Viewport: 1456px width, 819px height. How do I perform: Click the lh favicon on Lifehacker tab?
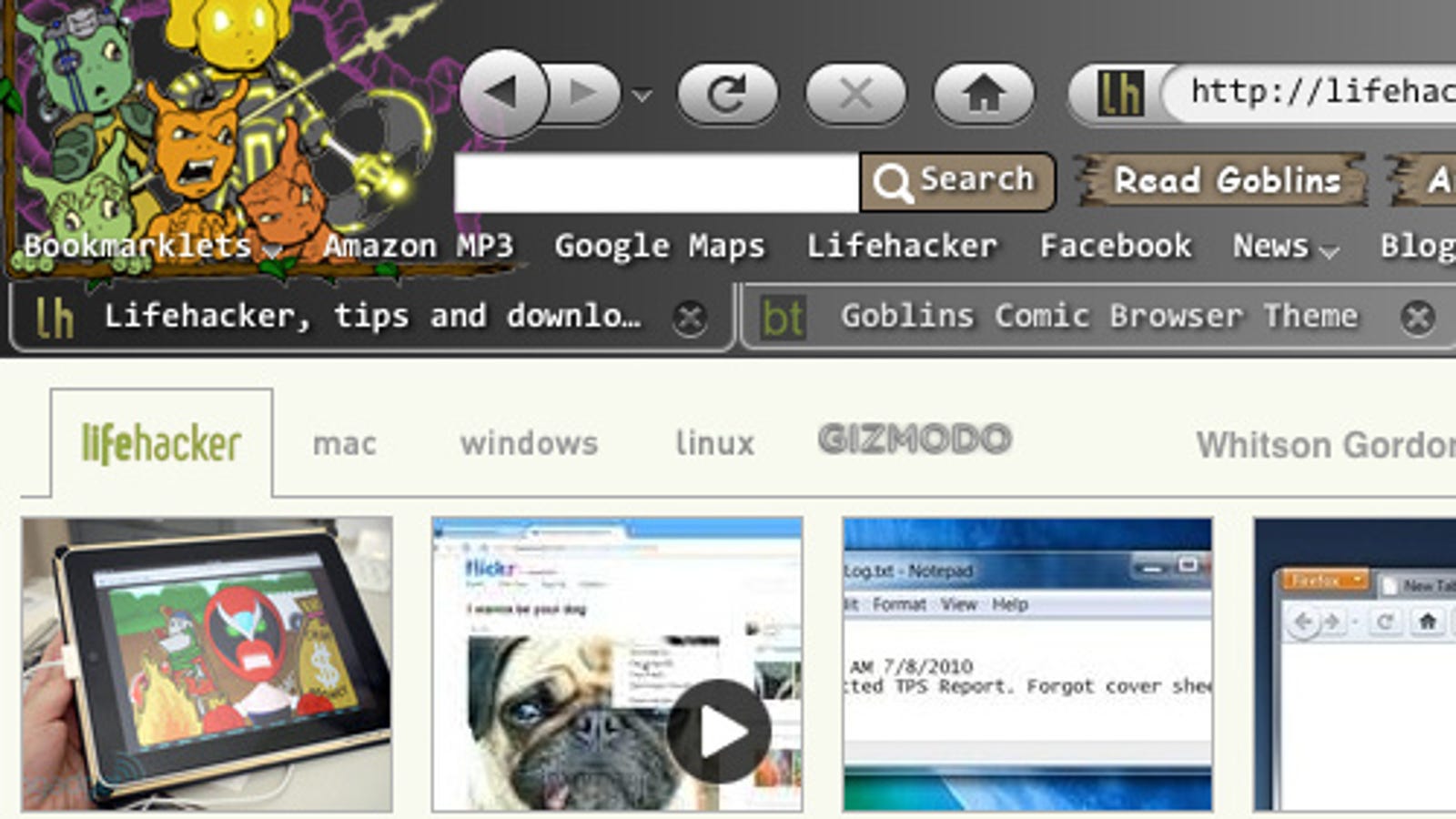click(55, 318)
